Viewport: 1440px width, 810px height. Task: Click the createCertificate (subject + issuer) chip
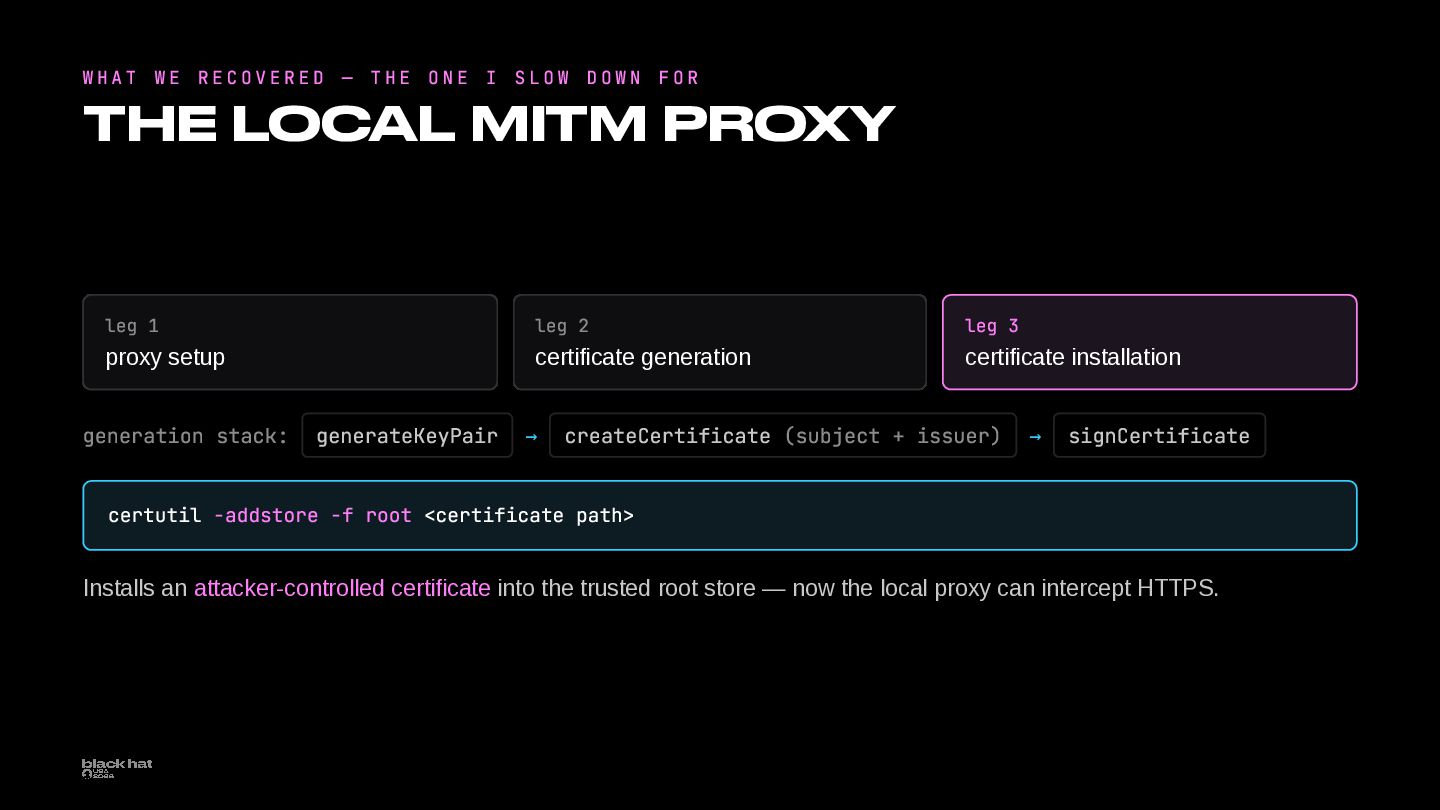click(x=783, y=436)
